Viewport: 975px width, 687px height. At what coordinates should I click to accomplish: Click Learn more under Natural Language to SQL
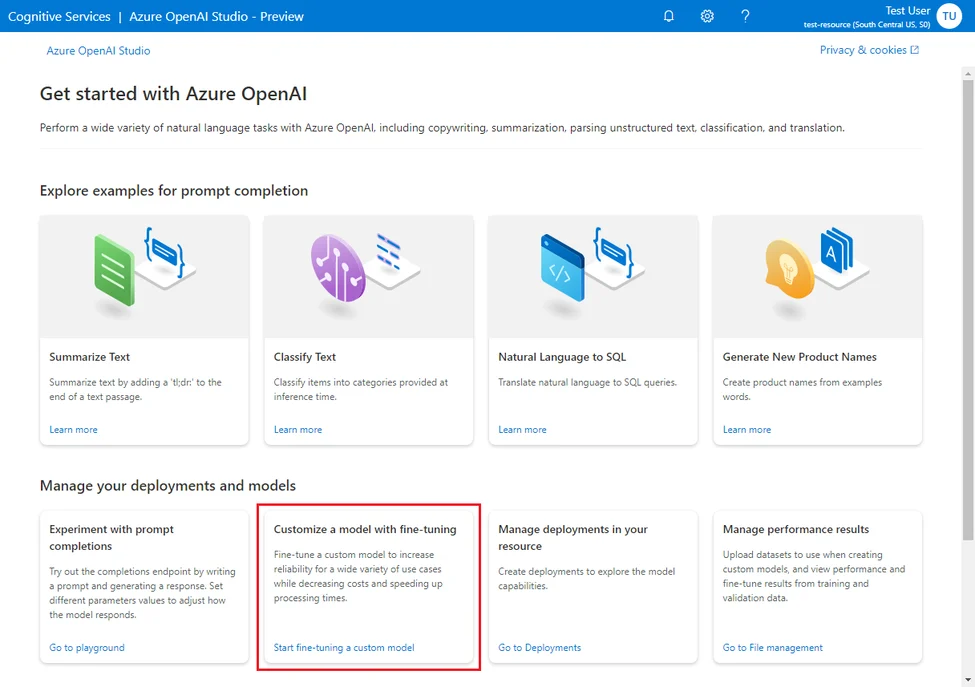(522, 430)
